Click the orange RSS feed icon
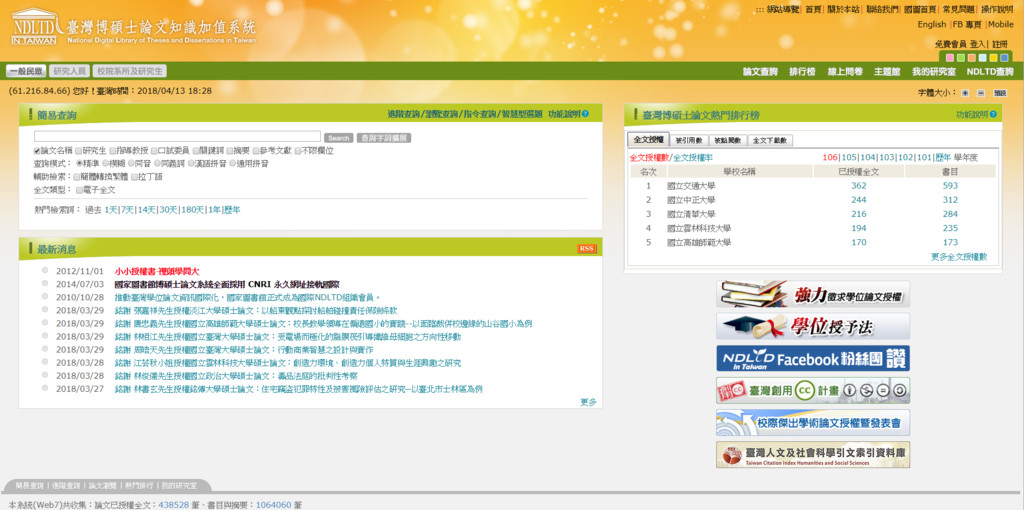The width and height of the screenshot is (1024, 510). pos(586,249)
